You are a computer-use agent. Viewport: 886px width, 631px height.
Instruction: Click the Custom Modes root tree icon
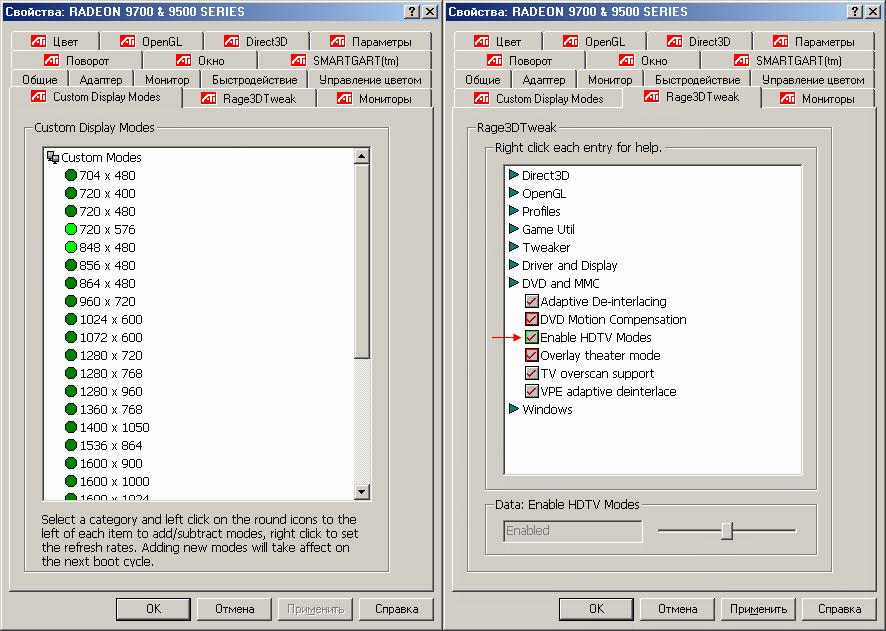click(x=53, y=158)
